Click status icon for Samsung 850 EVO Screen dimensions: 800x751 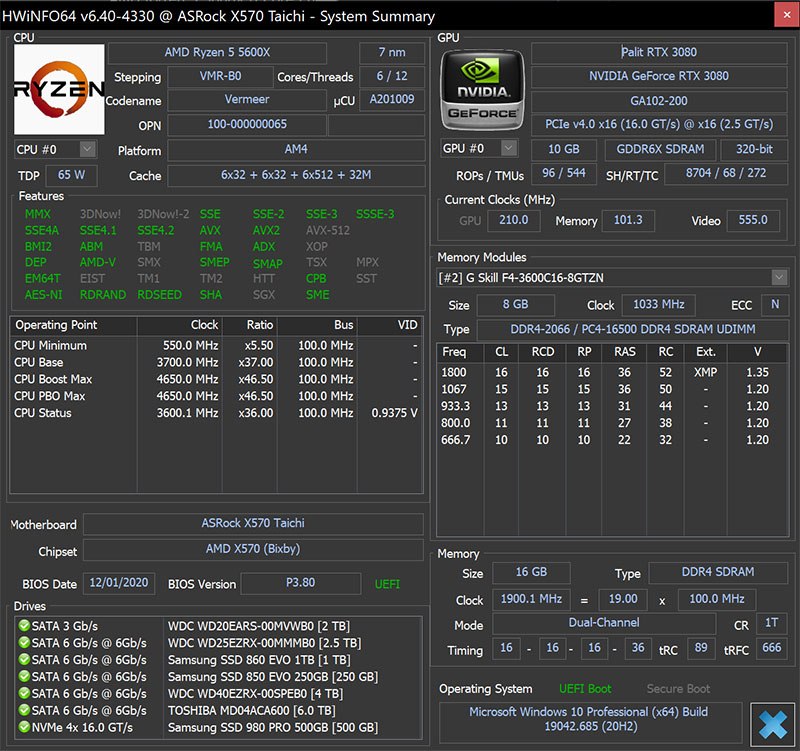(23, 676)
